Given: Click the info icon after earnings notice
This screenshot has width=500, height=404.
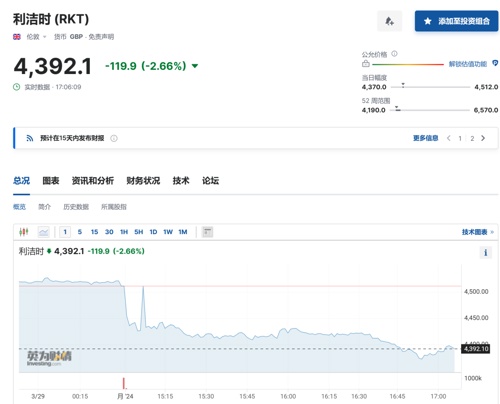Looking at the screenshot, I should coord(114,138).
